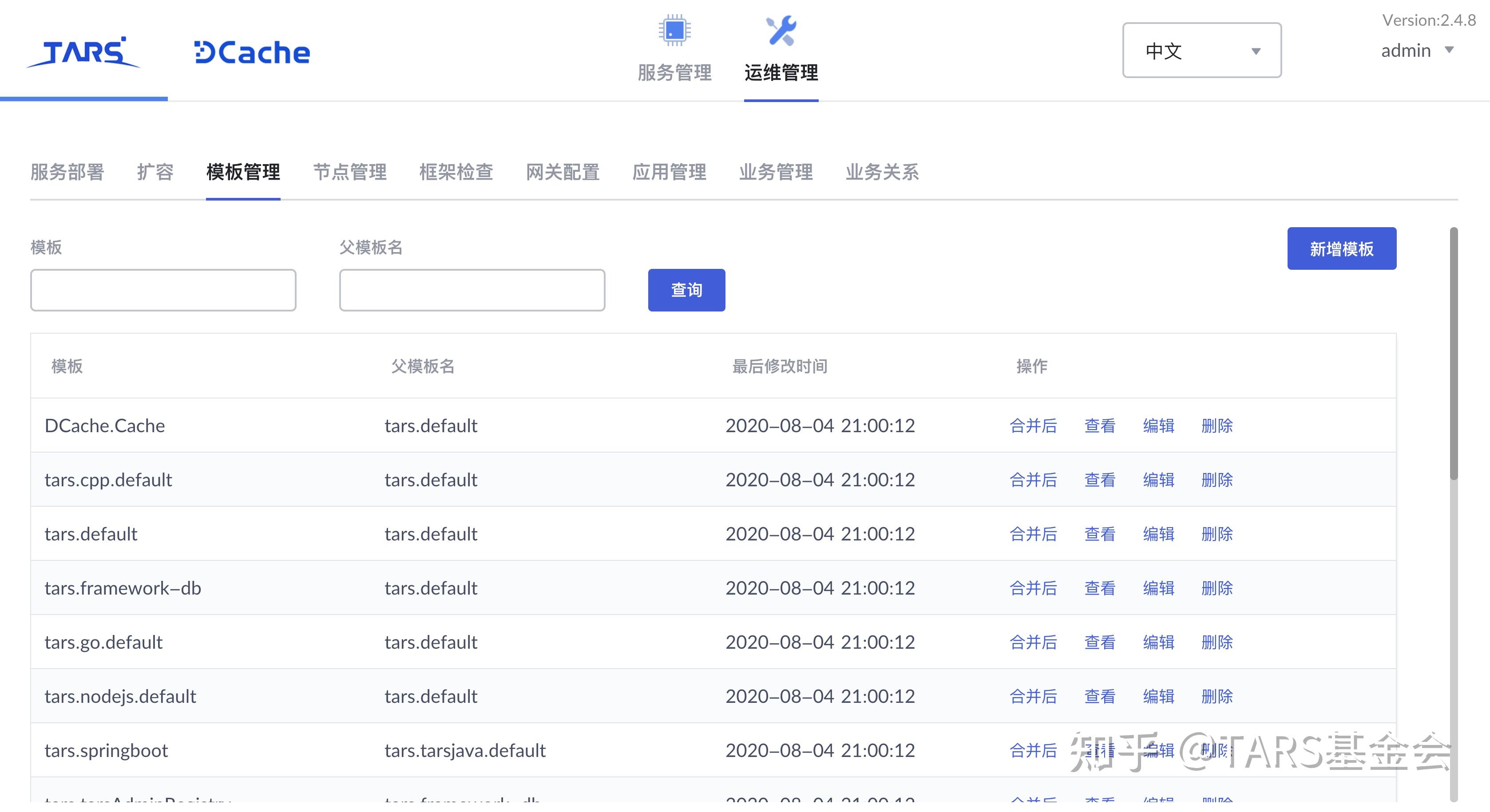Click 编辑 for tars.default template
The width and height of the screenshot is (1490, 812).
(1158, 534)
